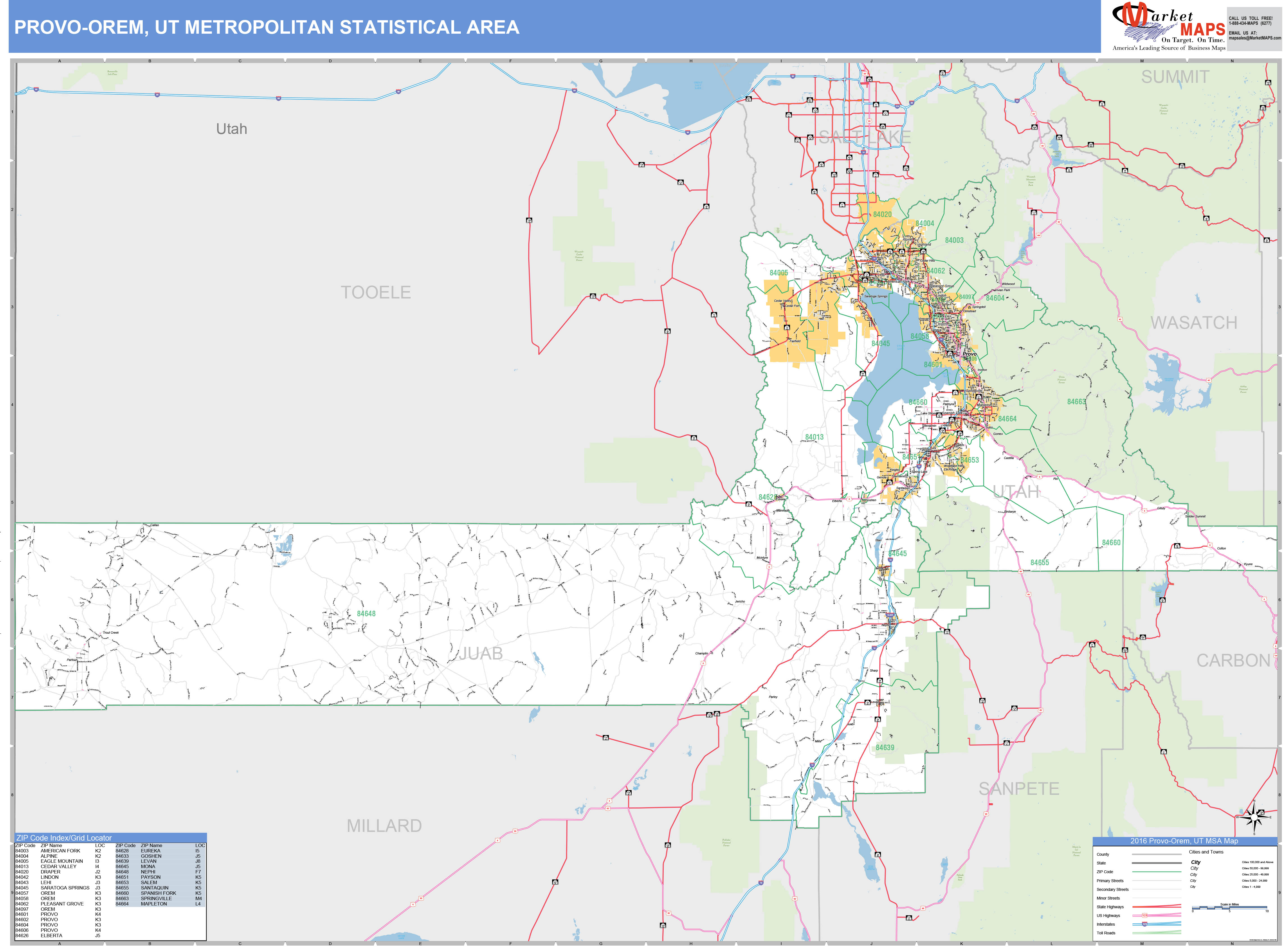Select the Interstates symbol in the legend
Image resolution: width=1288 pixels, height=947 pixels.
point(1157,924)
